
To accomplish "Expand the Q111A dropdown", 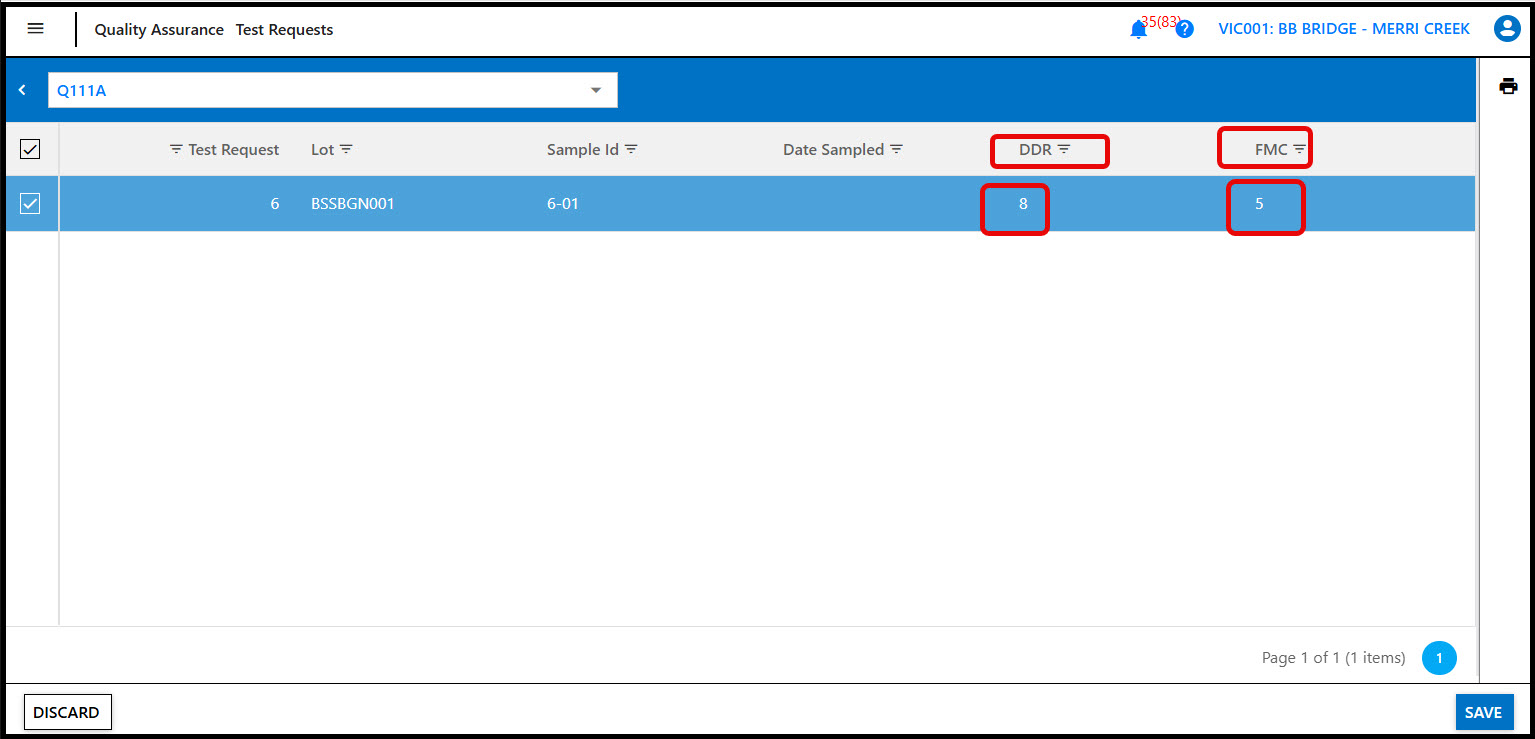I will [596, 90].
